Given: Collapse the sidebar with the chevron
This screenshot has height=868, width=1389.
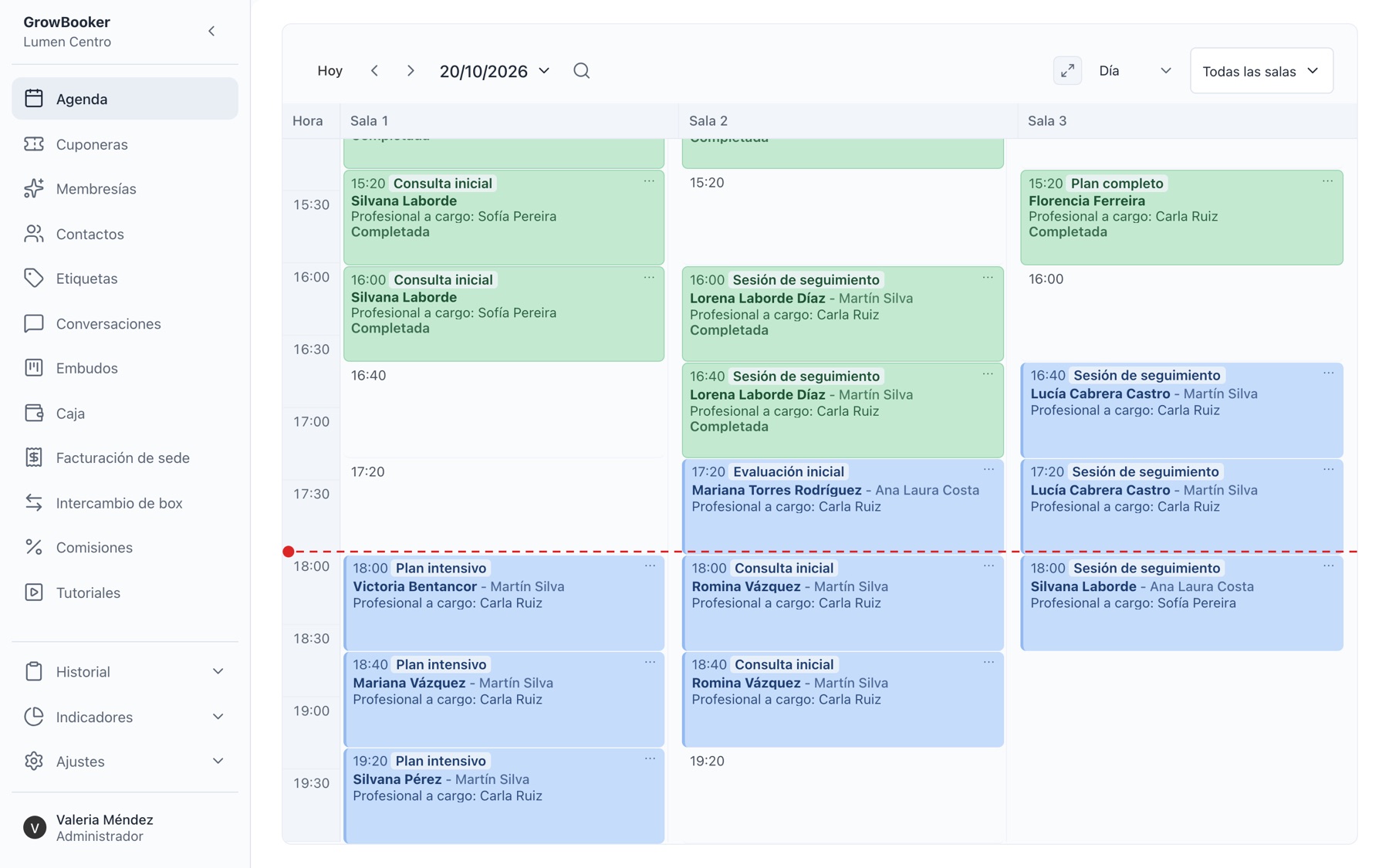Looking at the screenshot, I should (211, 32).
